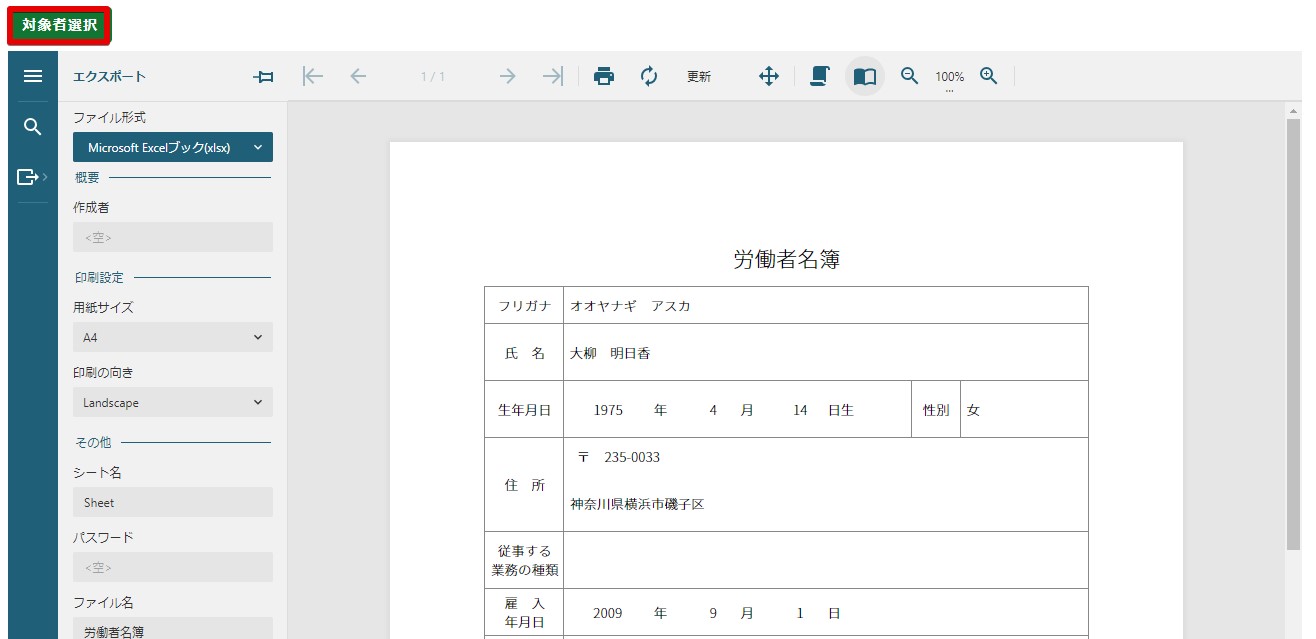1316x639 pixels.
Task: Go to last page arrow
Action: point(553,76)
